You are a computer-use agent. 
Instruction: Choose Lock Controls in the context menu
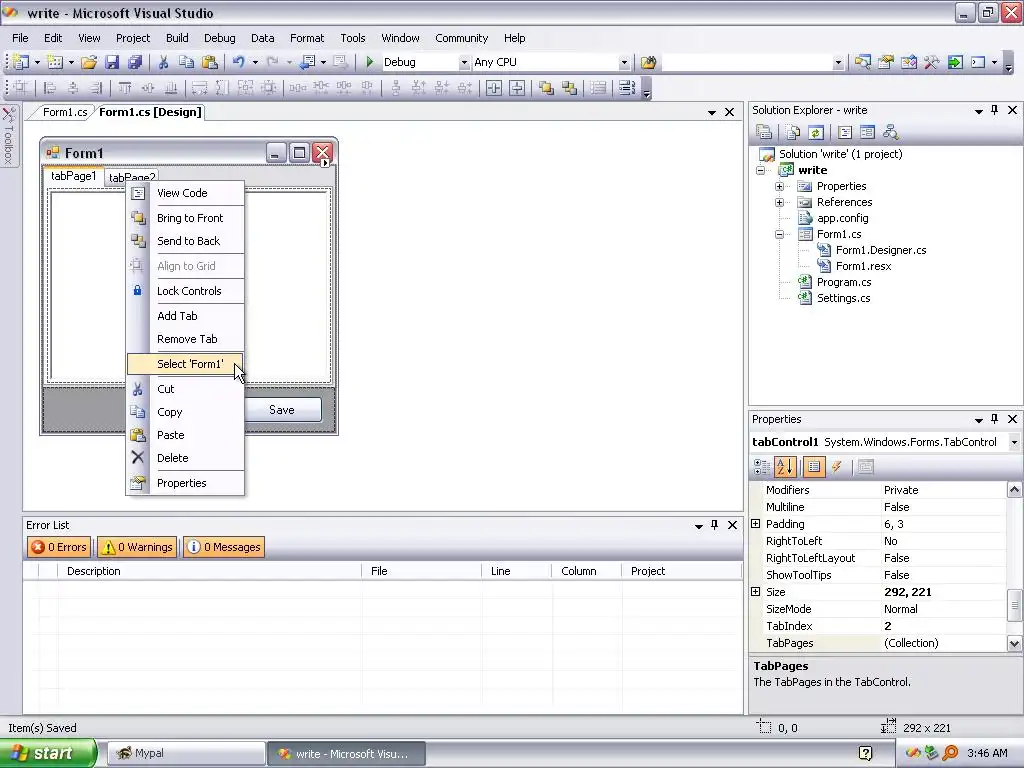[x=185, y=291]
